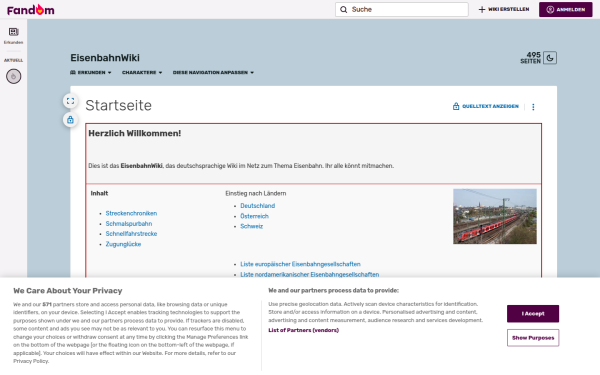Click the Einstieg nach Ländern text
The width and height of the screenshot is (600, 375).
pyautogui.click(x=256, y=194)
